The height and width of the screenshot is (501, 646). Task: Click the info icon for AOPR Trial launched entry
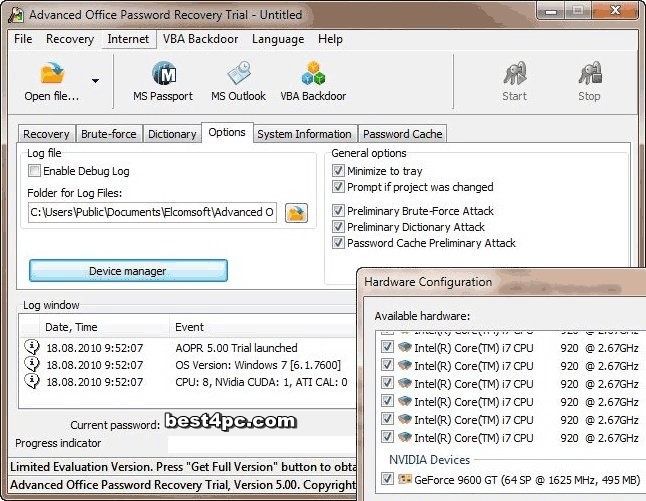(x=32, y=347)
